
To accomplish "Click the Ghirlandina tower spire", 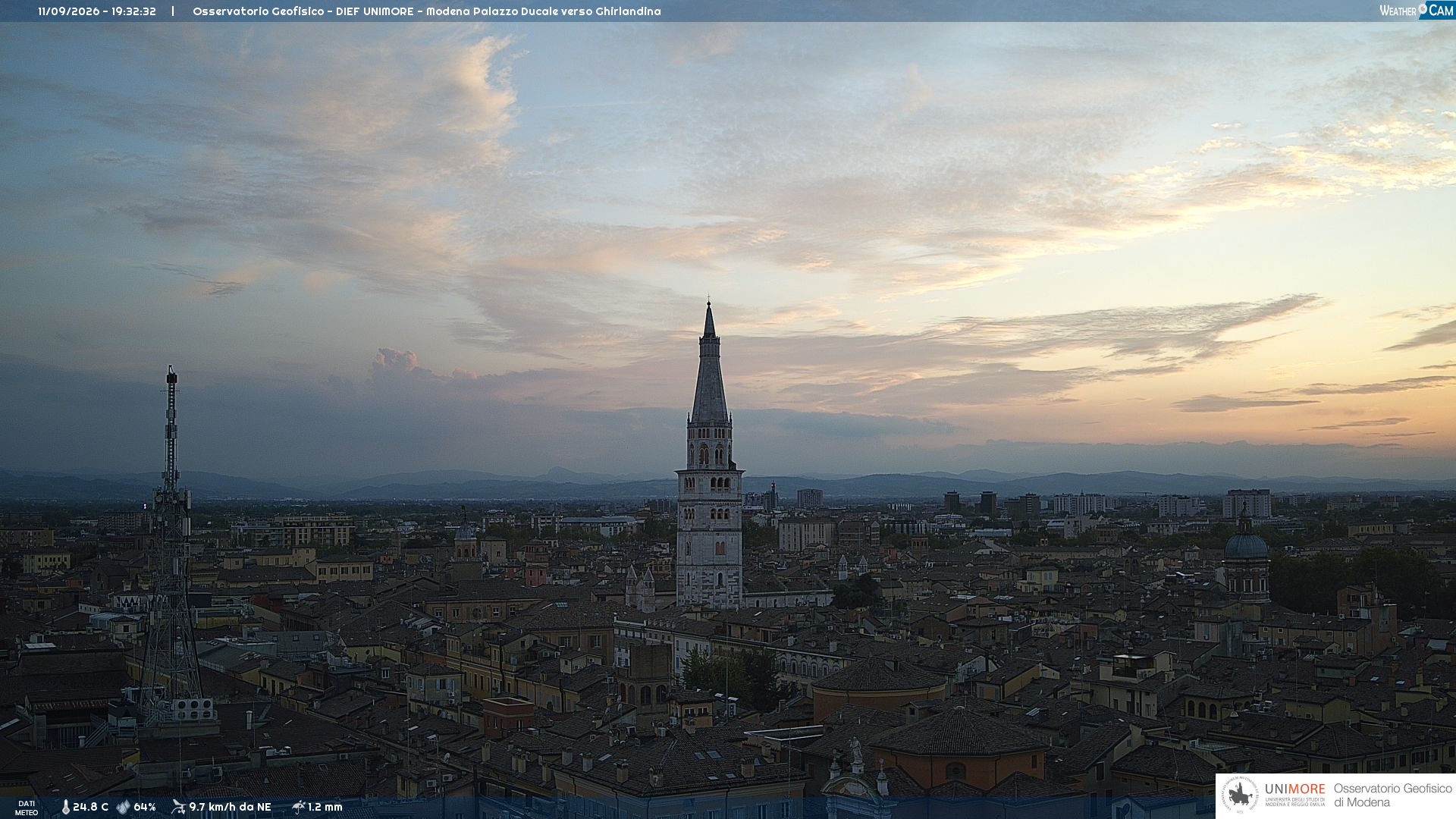I will pyautogui.click(x=710, y=362).
